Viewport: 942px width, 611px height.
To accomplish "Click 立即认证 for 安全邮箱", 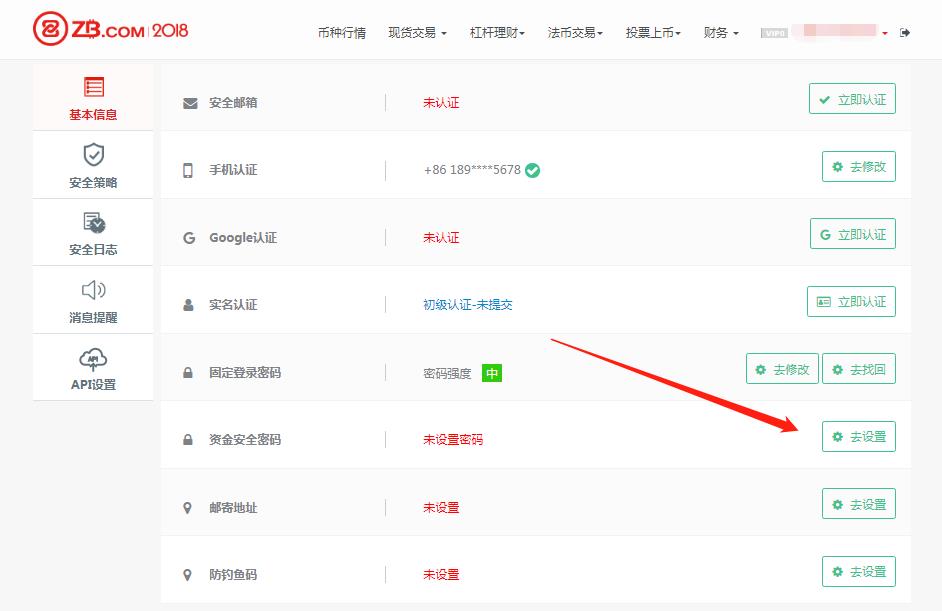I will tap(852, 100).
